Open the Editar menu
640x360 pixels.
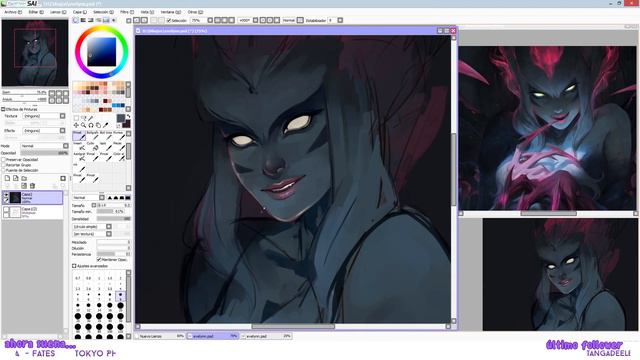(36, 12)
